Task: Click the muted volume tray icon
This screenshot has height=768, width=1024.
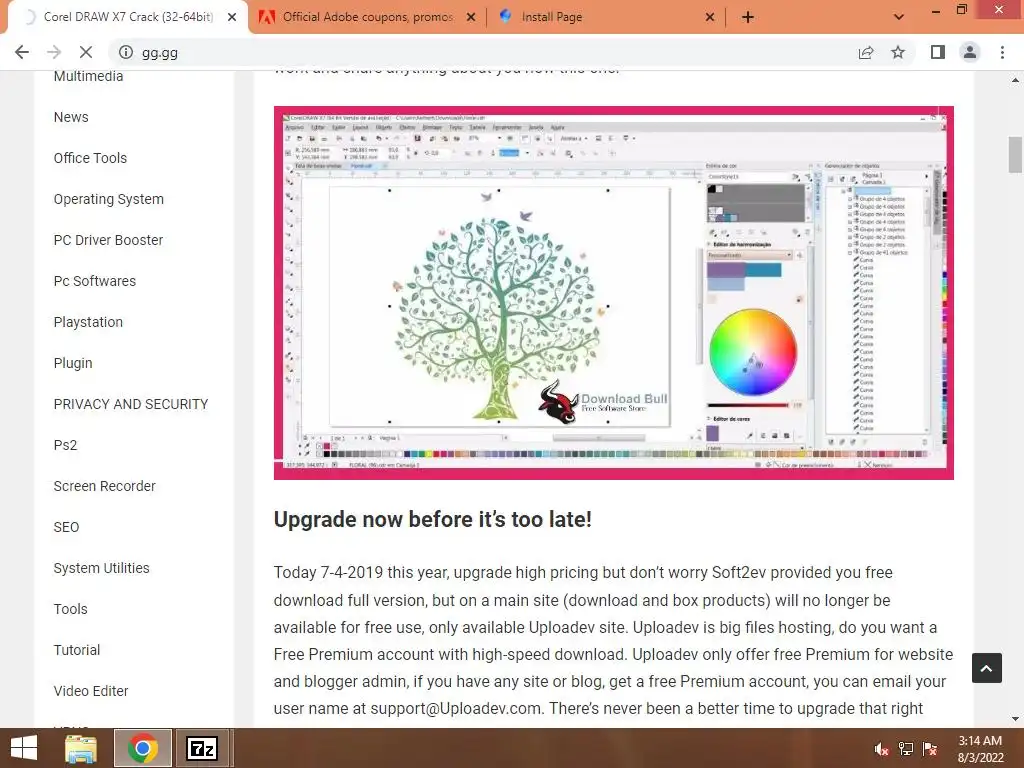Action: click(x=881, y=749)
